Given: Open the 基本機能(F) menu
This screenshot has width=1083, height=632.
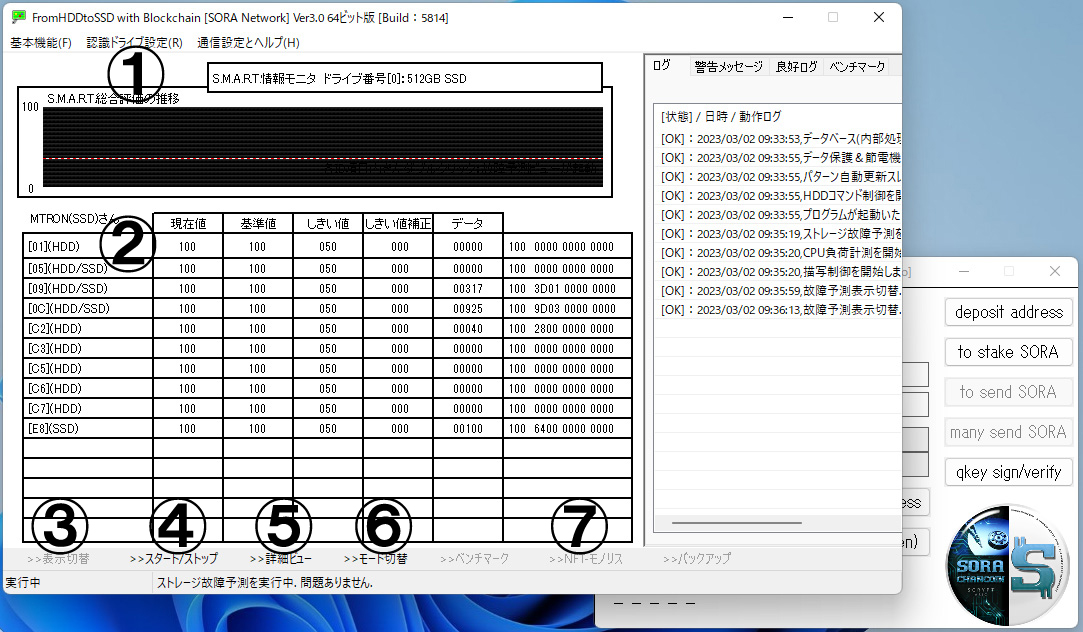Looking at the screenshot, I should 41,43.
